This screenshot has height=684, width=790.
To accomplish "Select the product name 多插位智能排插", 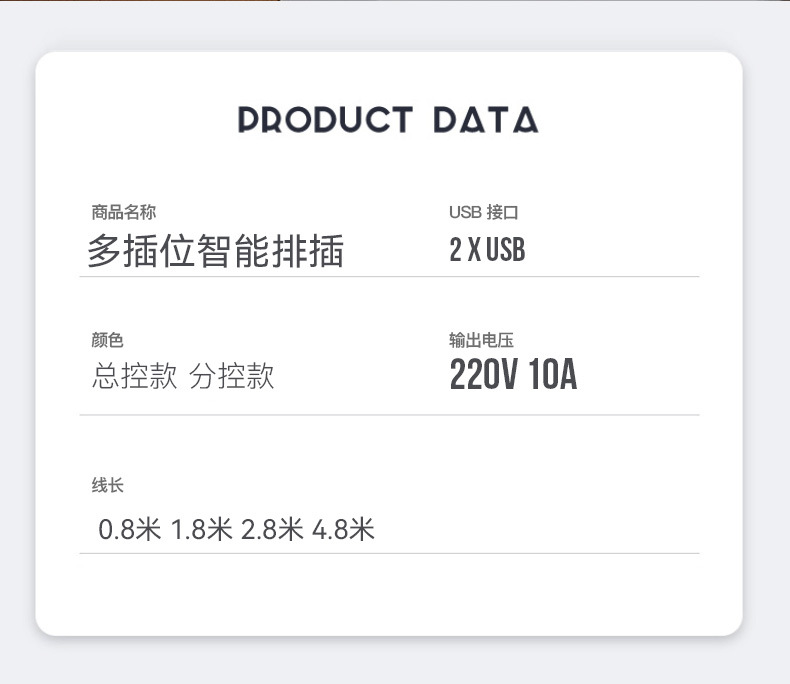I will pos(215,252).
